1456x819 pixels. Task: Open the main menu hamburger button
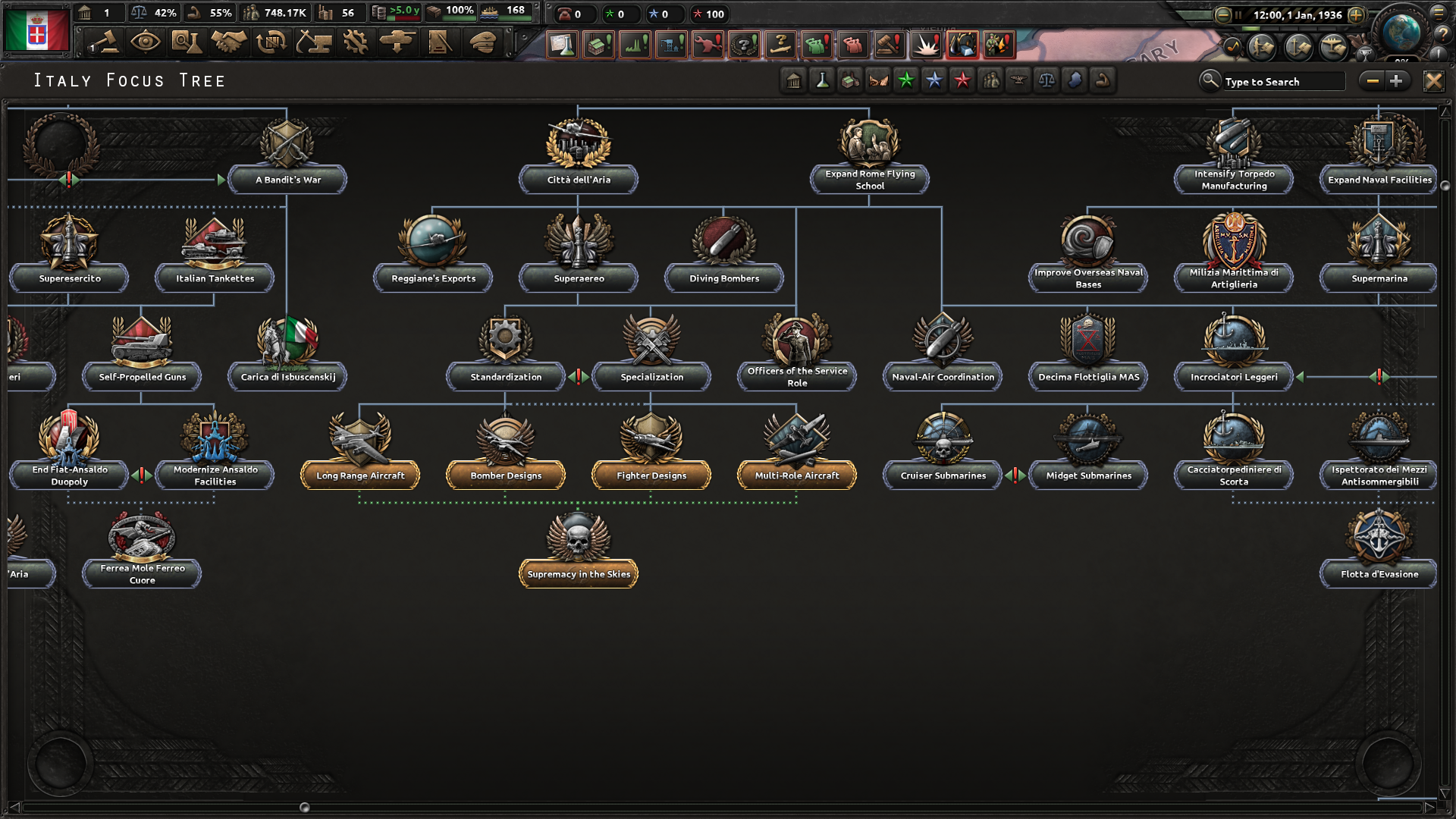tap(1438, 13)
